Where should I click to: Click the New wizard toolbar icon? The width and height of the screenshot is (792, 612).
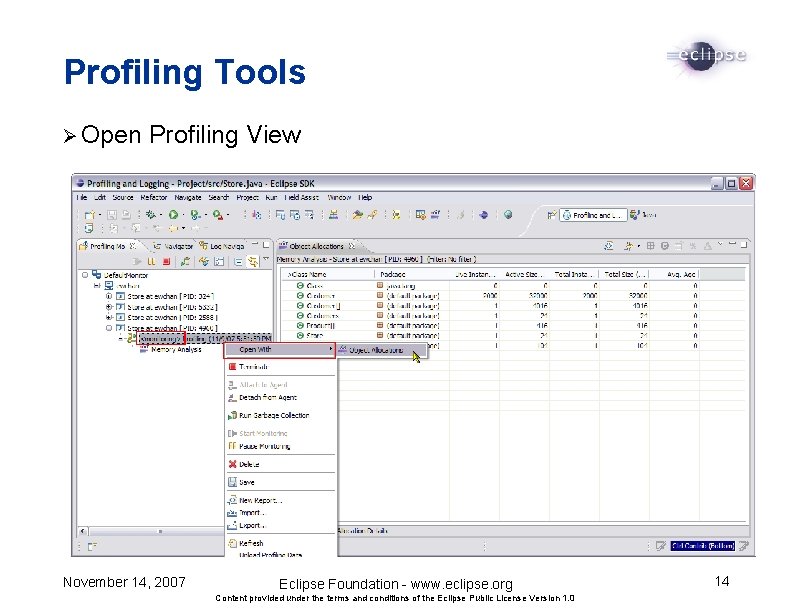point(89,215)
